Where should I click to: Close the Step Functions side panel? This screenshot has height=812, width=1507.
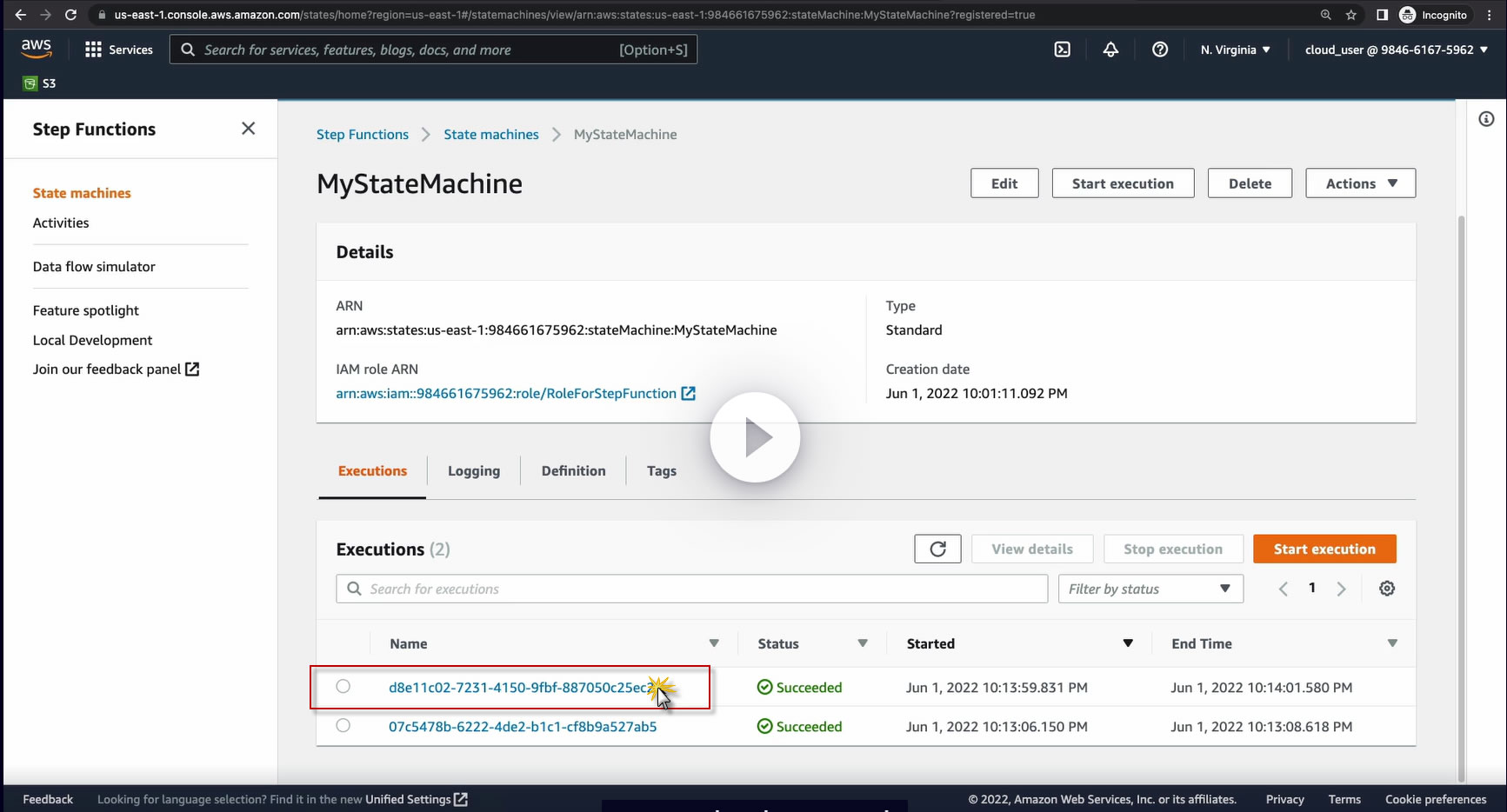pyautogui.click(x=248, y=129)
